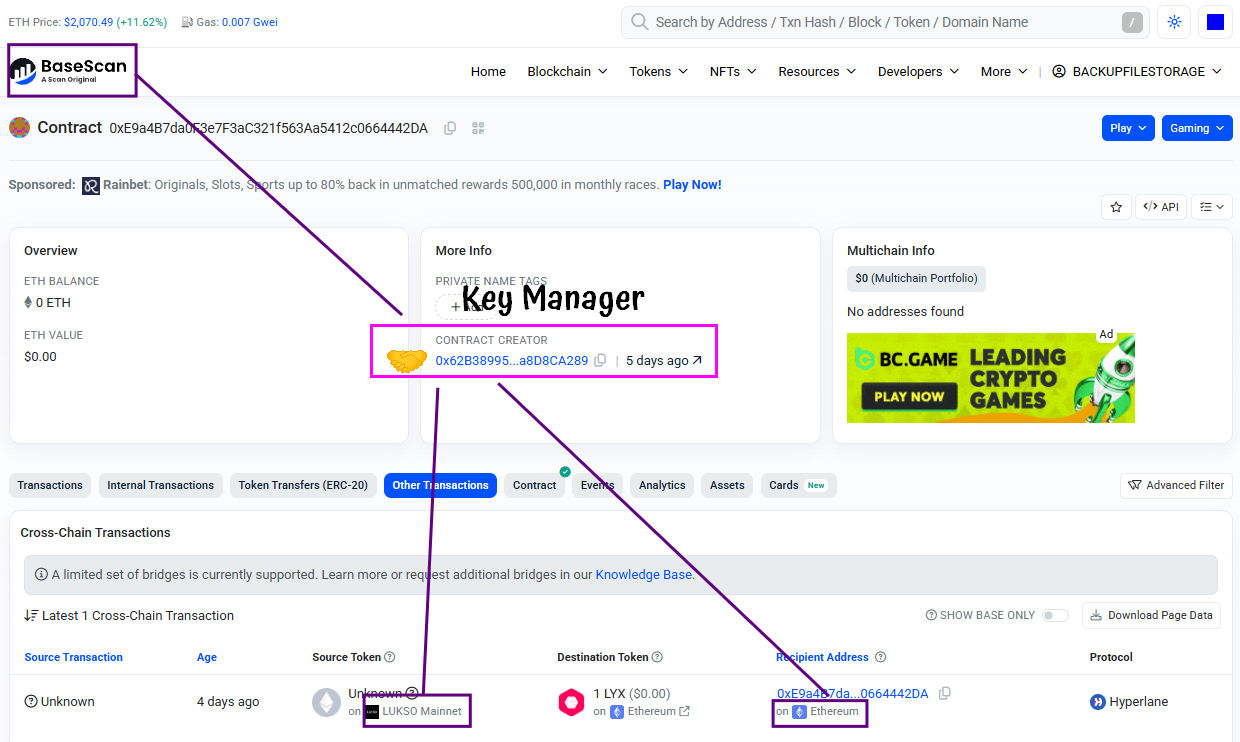Open the blue network selector icon
This screenshot has height=742, width=1240.
tap(1216, 22)
